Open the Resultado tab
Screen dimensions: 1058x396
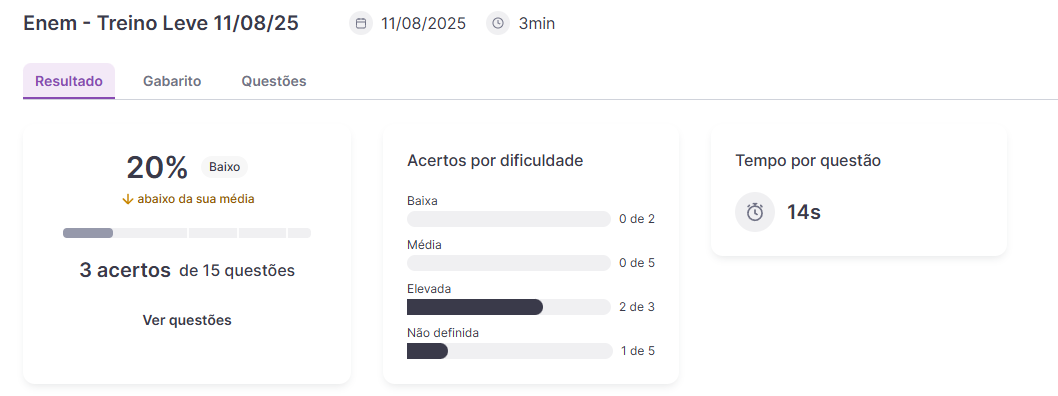(69, 82)
